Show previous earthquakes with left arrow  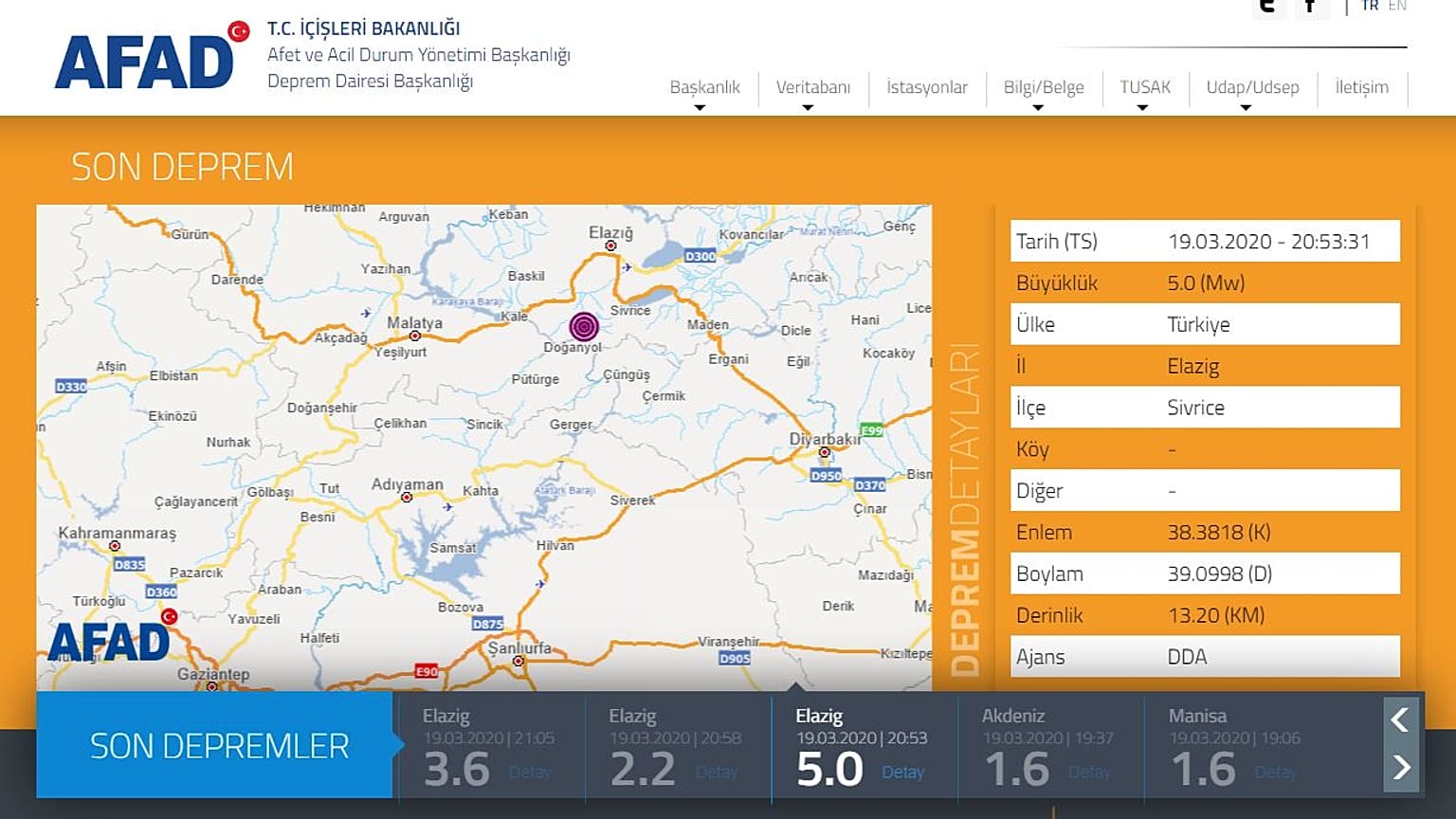click(x=1400, y=720)
